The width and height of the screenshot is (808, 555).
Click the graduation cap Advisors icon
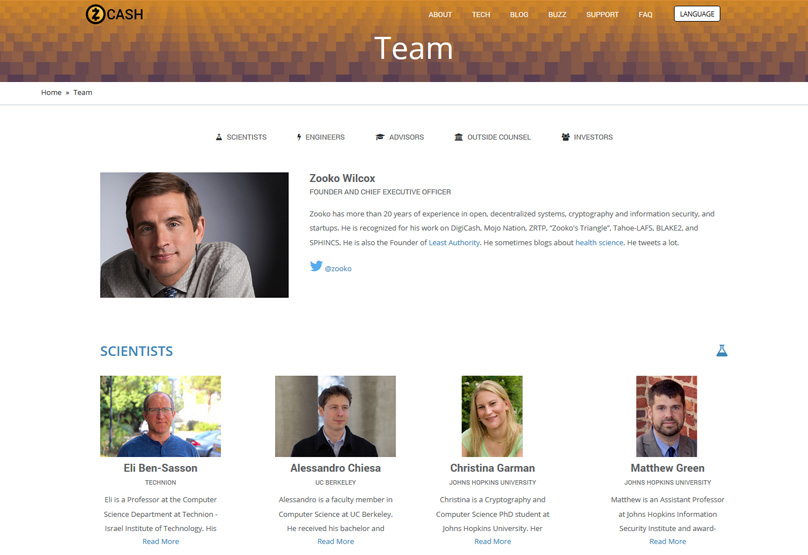380,137
